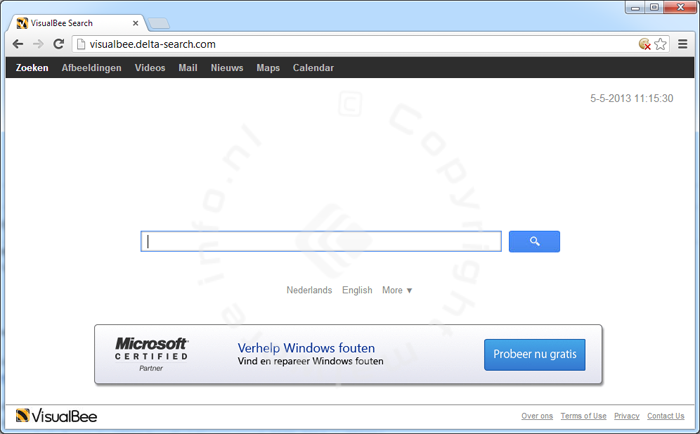This screenshot has width=700, height=434.
Task: Open the Over ons footer link
Action: pyautogui.click(x=537, y=416)
